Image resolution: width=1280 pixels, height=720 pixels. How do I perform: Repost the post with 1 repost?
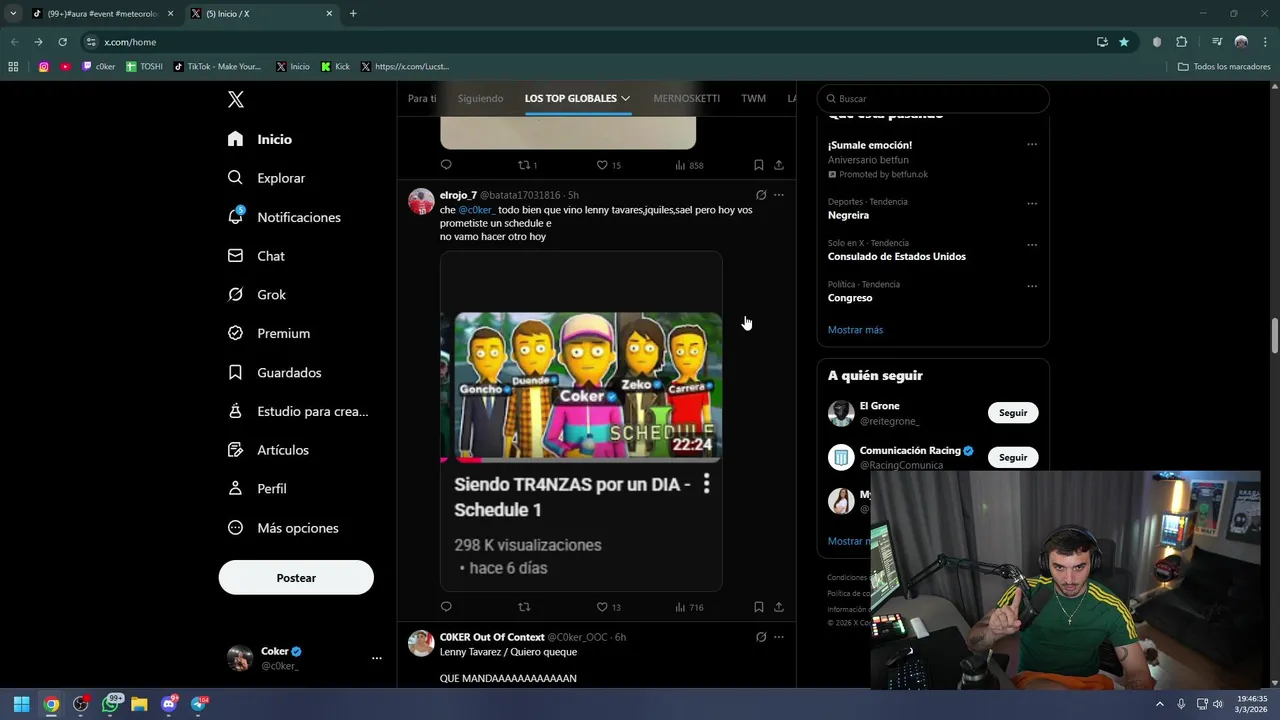tap(527, 165)
